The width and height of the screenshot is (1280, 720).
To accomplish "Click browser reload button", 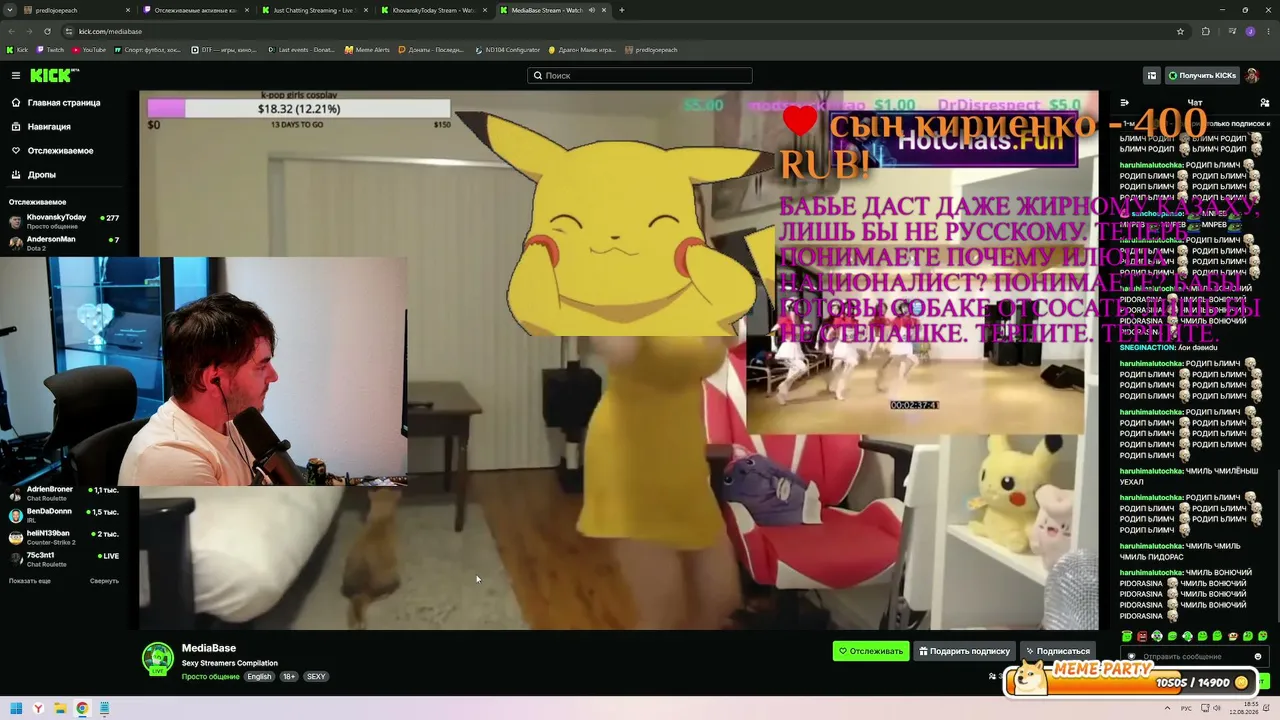I will [47, 31].
